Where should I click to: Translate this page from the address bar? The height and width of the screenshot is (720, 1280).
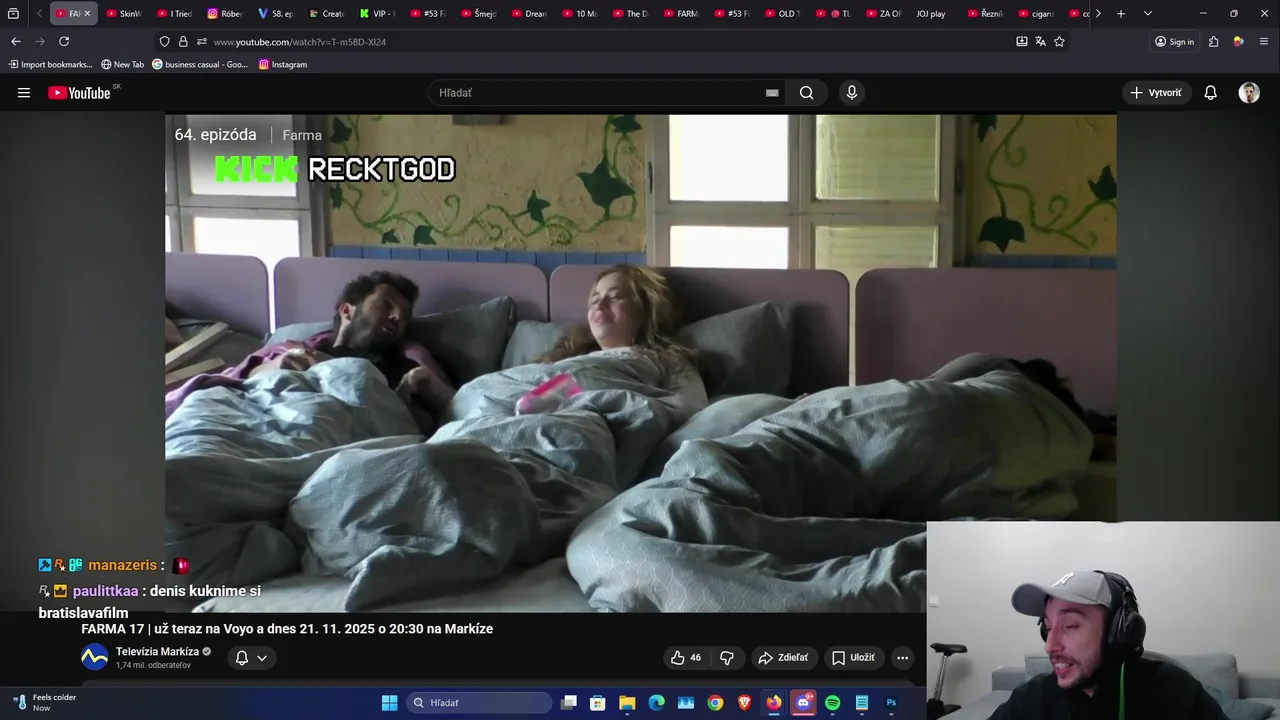click(1040, 42)
